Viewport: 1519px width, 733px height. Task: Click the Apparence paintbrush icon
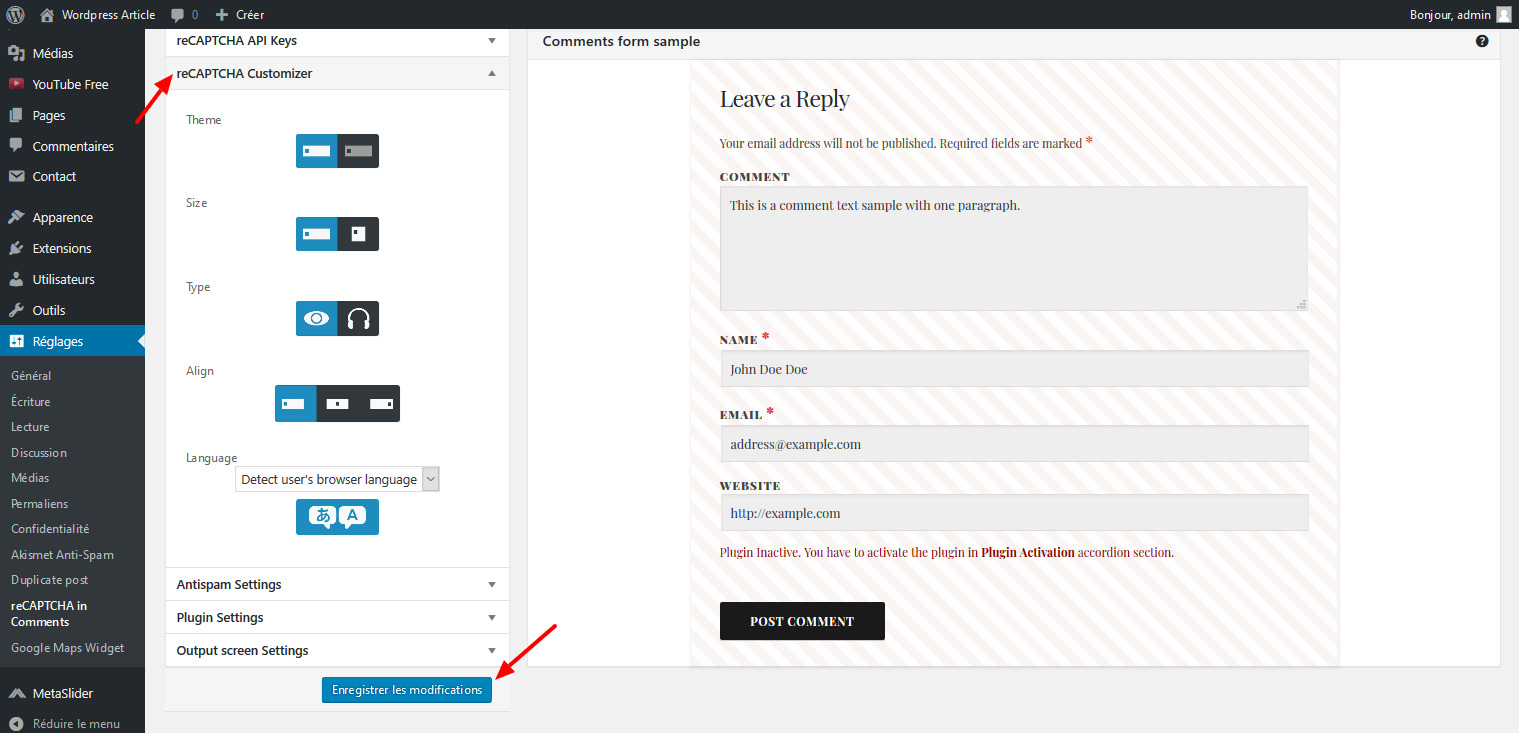pyautogui.click(x=16, y=217)
